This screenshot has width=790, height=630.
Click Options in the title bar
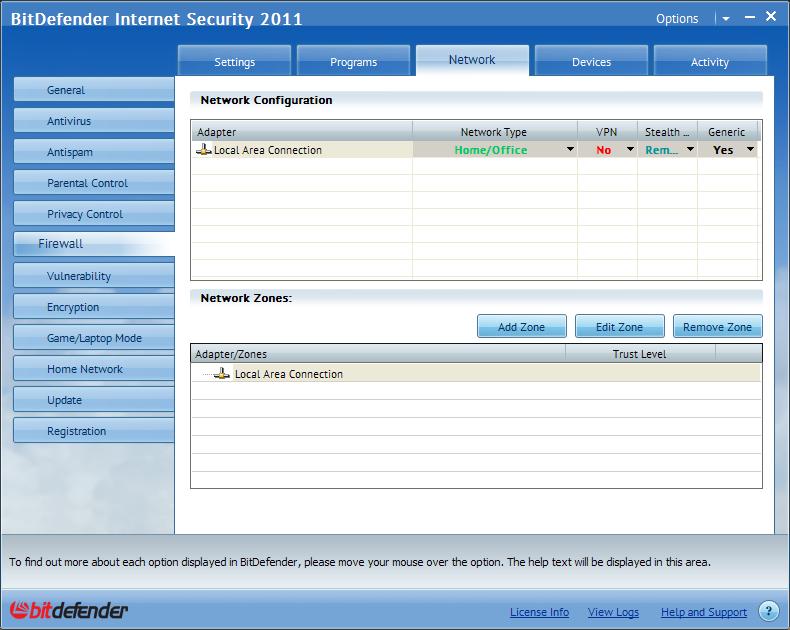[x=677, y=19]
